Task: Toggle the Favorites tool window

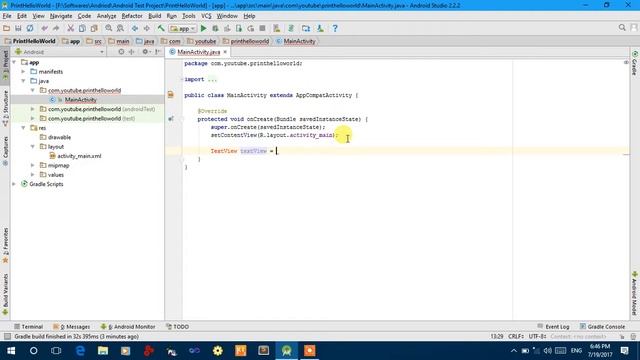Action: click(x=5, y=245)
